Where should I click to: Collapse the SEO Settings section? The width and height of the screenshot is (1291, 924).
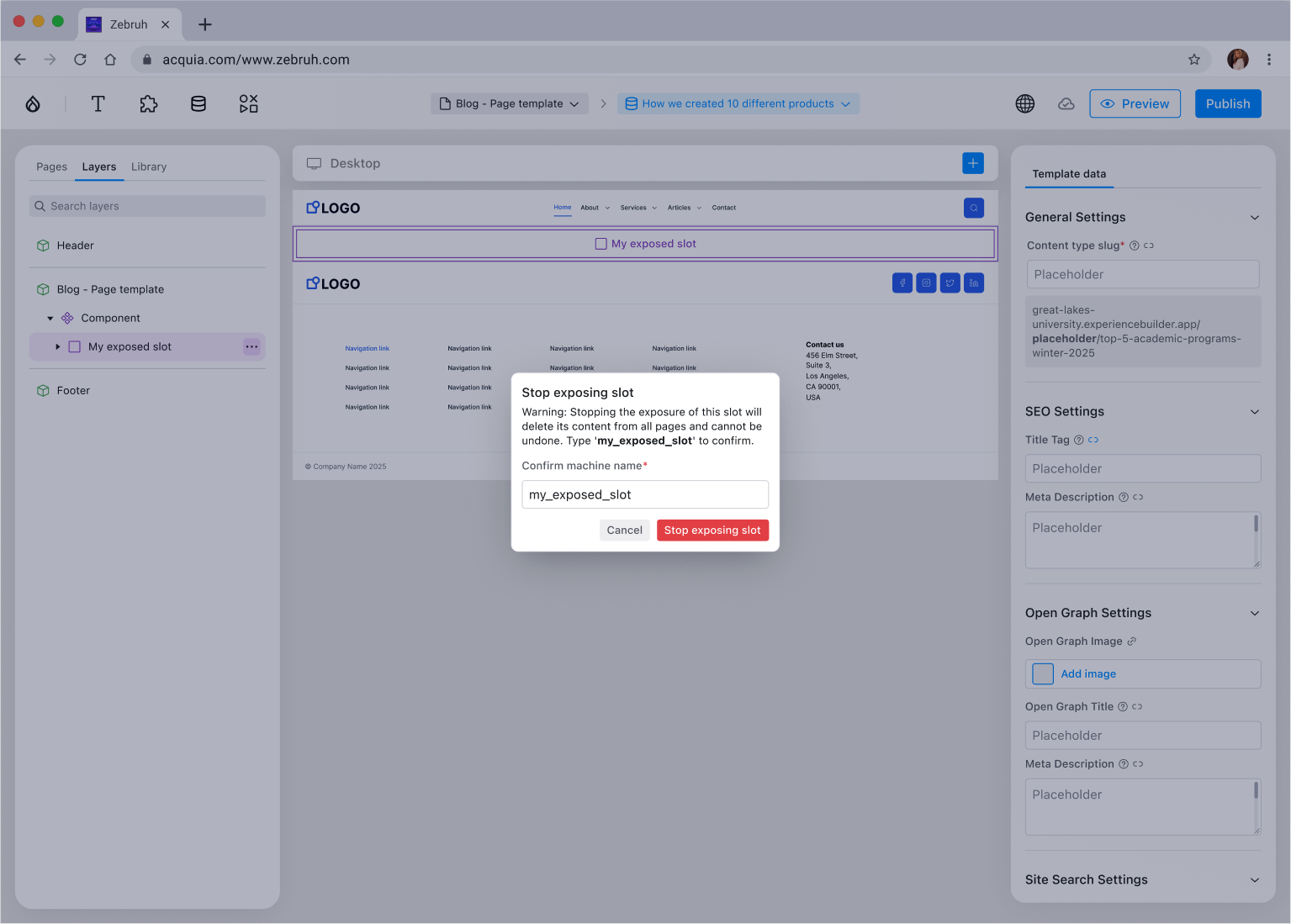(x=1254, y=412)
